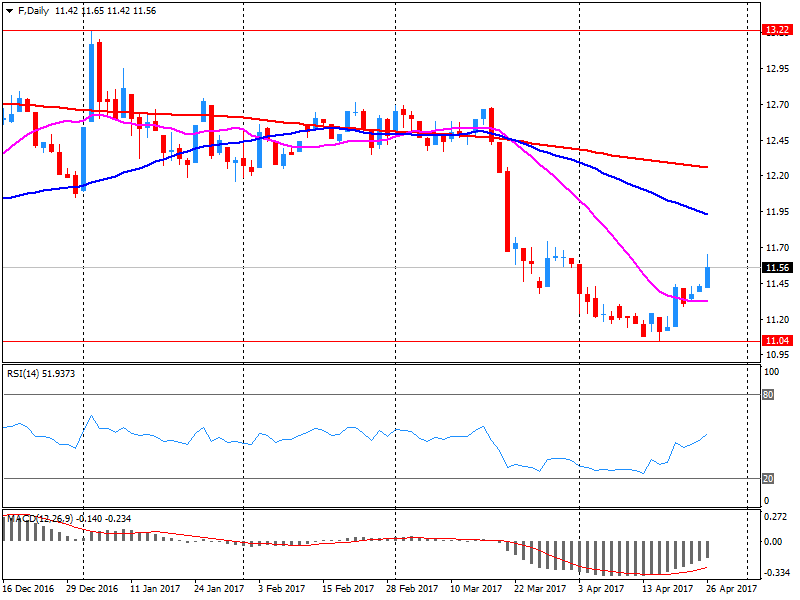Select the 13 Apr 2017 date label
Image resolution: width=800 pixels, height=600 pixels.
667,588
